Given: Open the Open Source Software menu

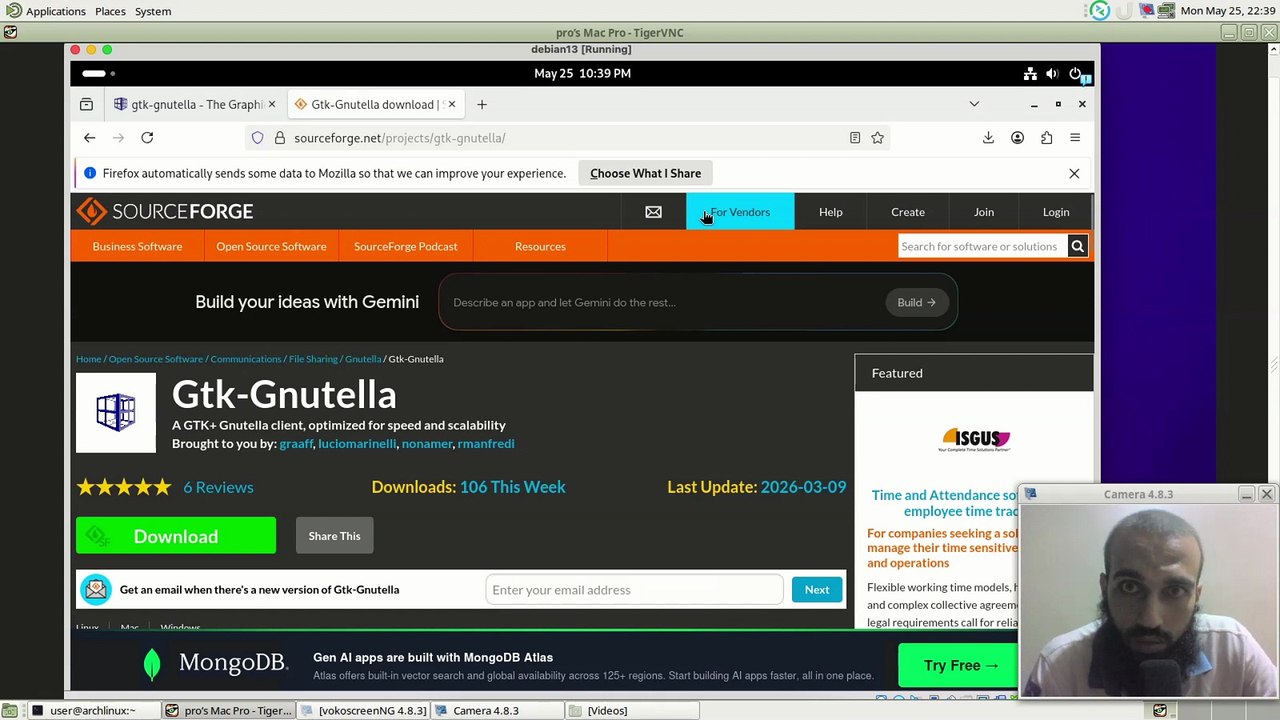Looking at the screenshot, I should pos(271,246).
